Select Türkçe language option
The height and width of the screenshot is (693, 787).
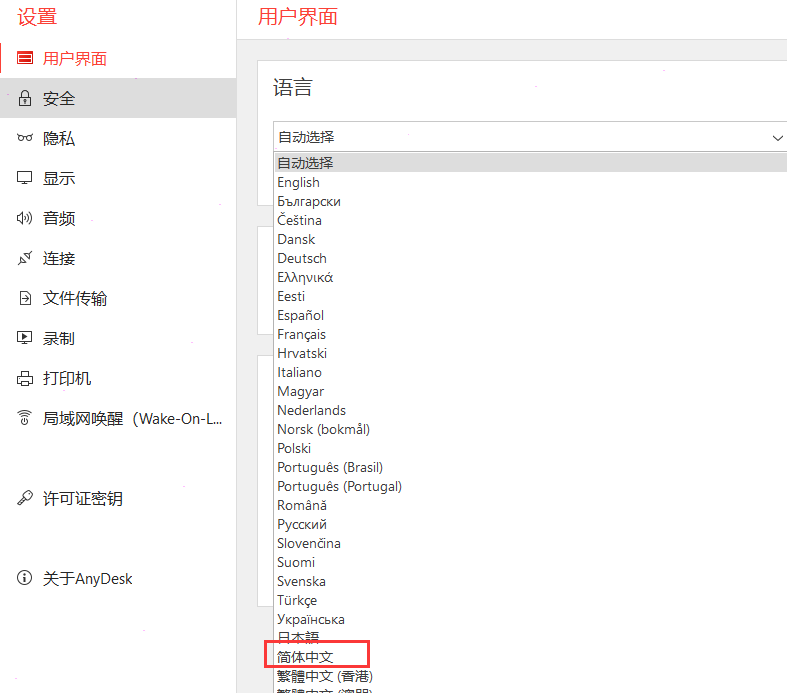531,600
